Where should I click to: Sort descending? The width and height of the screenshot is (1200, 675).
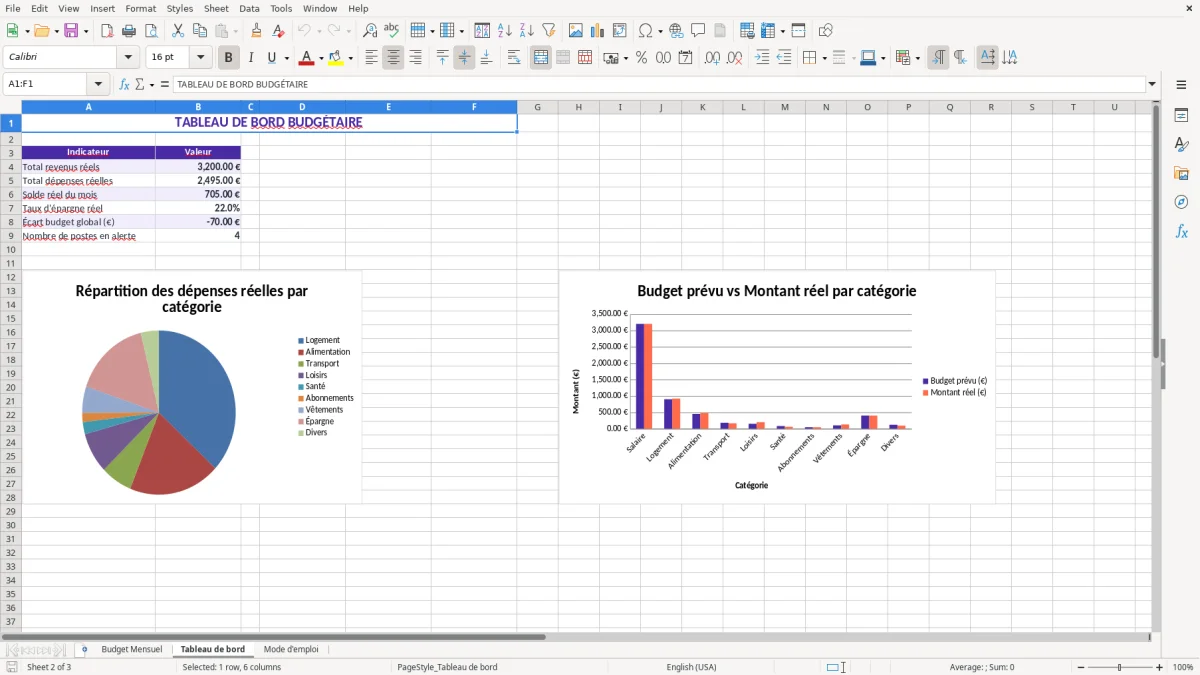[x=526, y=31]
